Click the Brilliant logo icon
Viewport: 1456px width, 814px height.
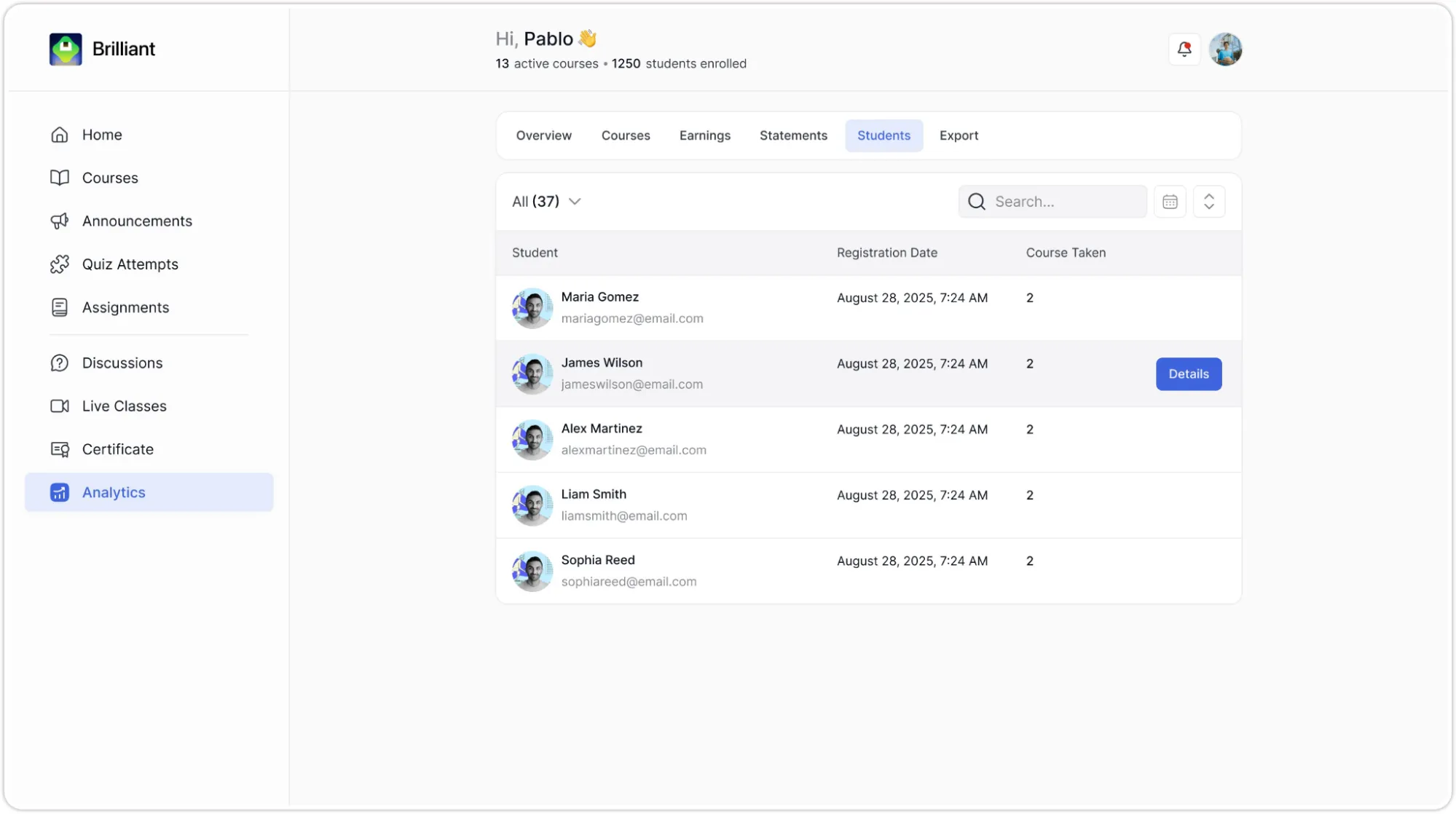point(66,50)
